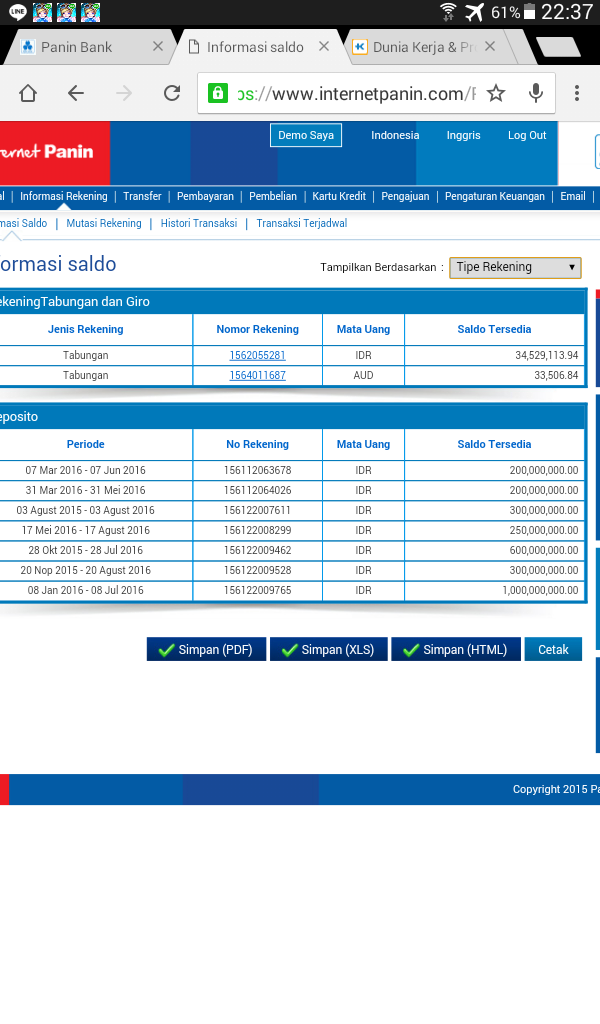Select balance 34,529,113.94
The height and width of the screenshot is (1024, 600).
[546, 355]
